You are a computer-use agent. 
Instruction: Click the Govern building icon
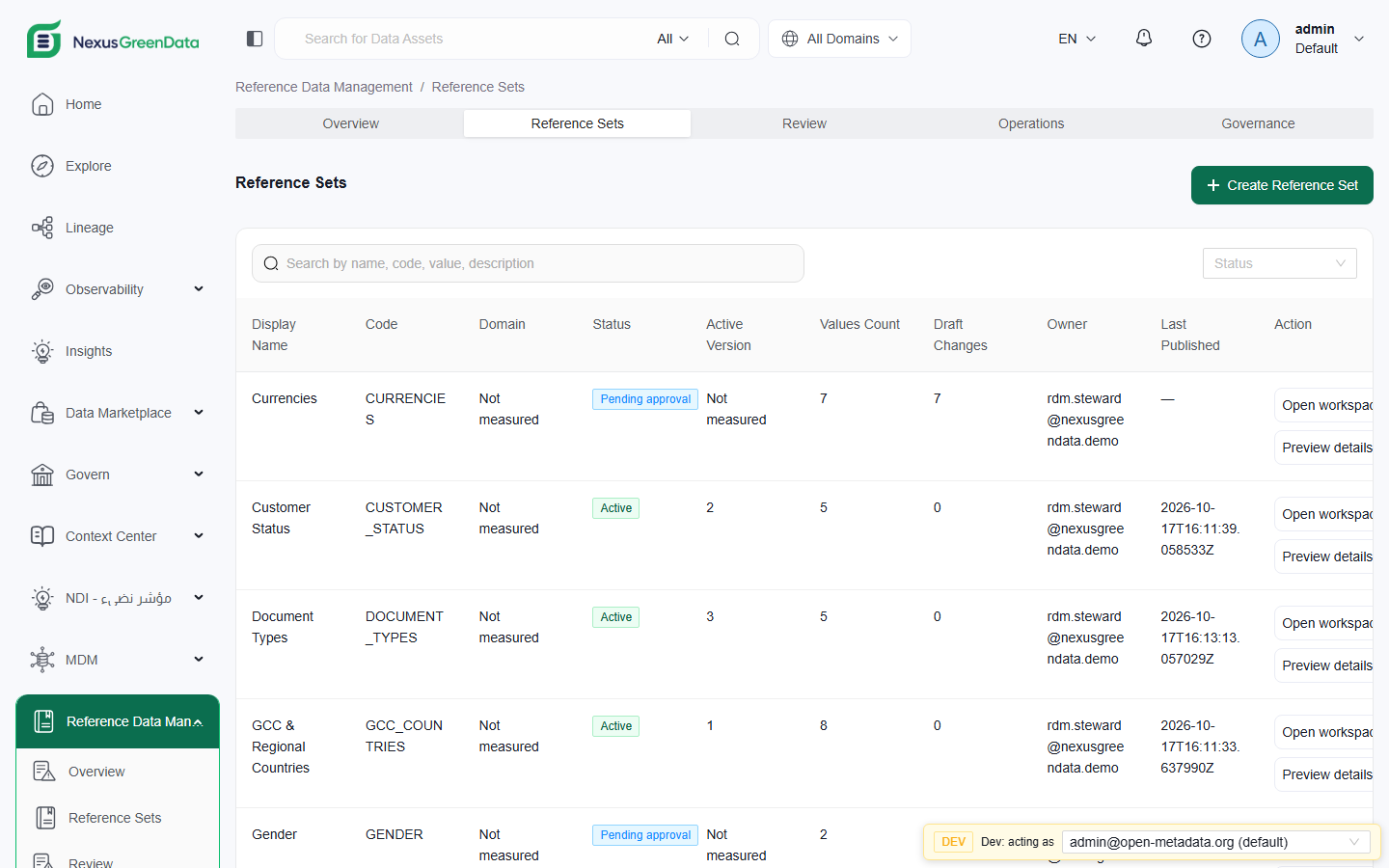coord(42,475)
